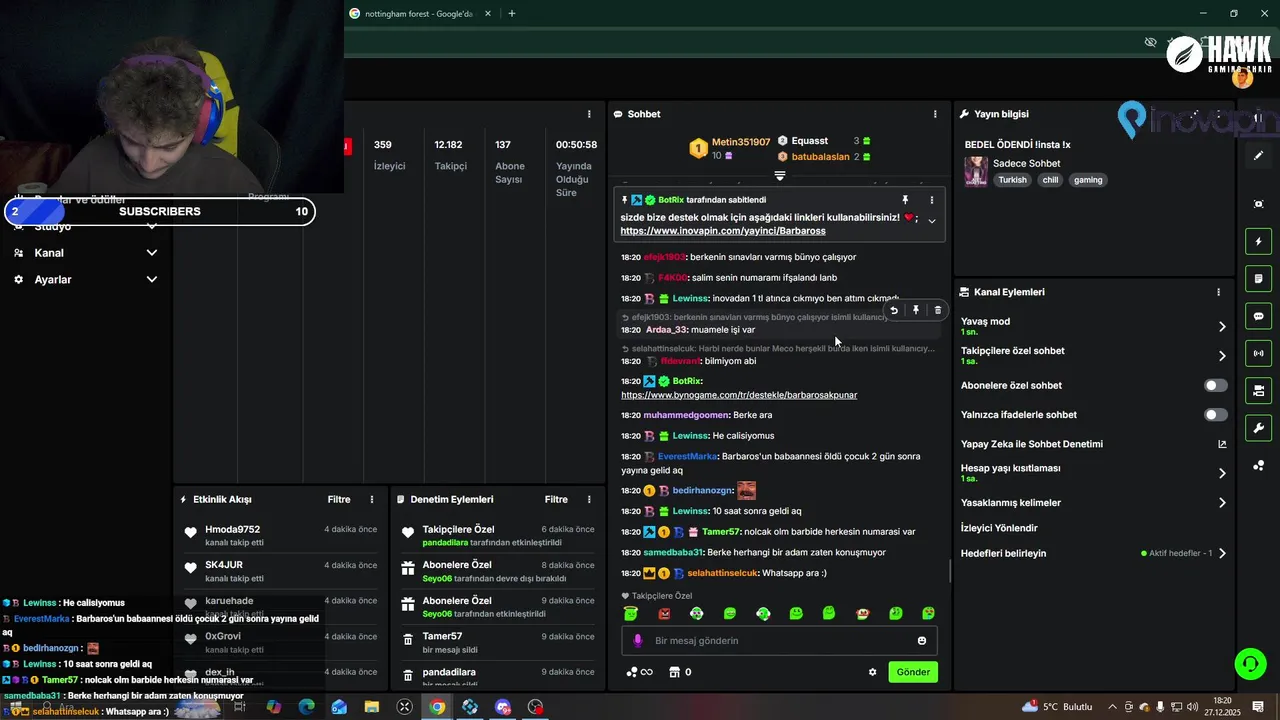Click the Sadece Sohbet category thumbnail
This screenshot has height=720, width=1280.
(x=976, y=171)
